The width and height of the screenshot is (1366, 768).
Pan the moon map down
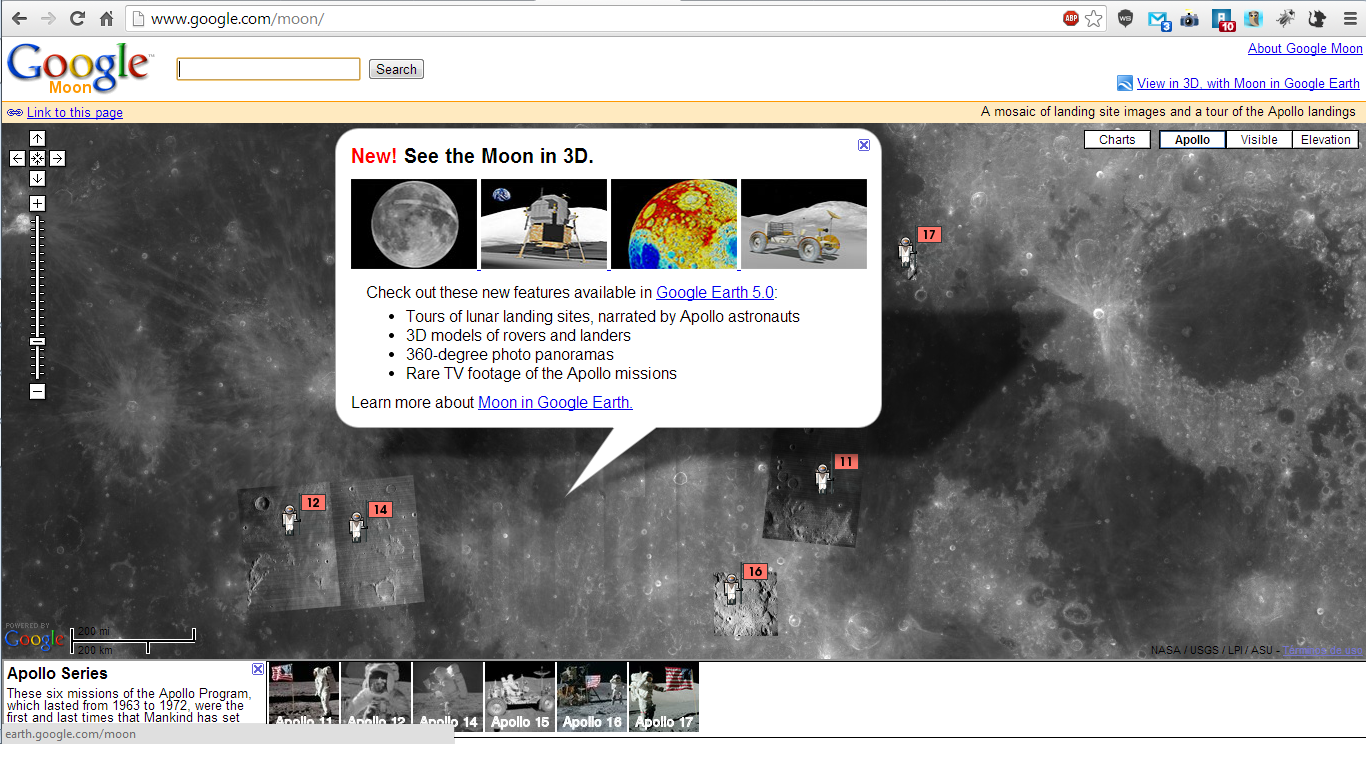[37, 178]
